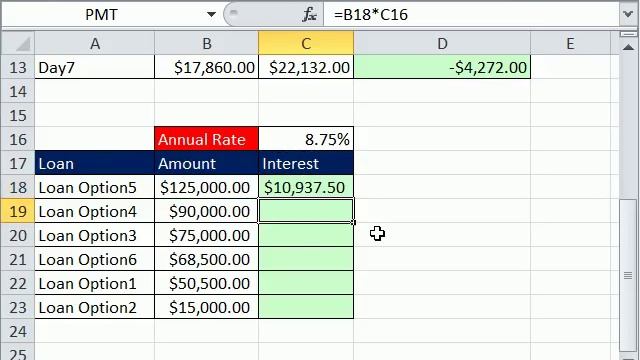This screenshot has width=640, height=360.
Task: Click the Insert Function fx icon
Action: 309,15
